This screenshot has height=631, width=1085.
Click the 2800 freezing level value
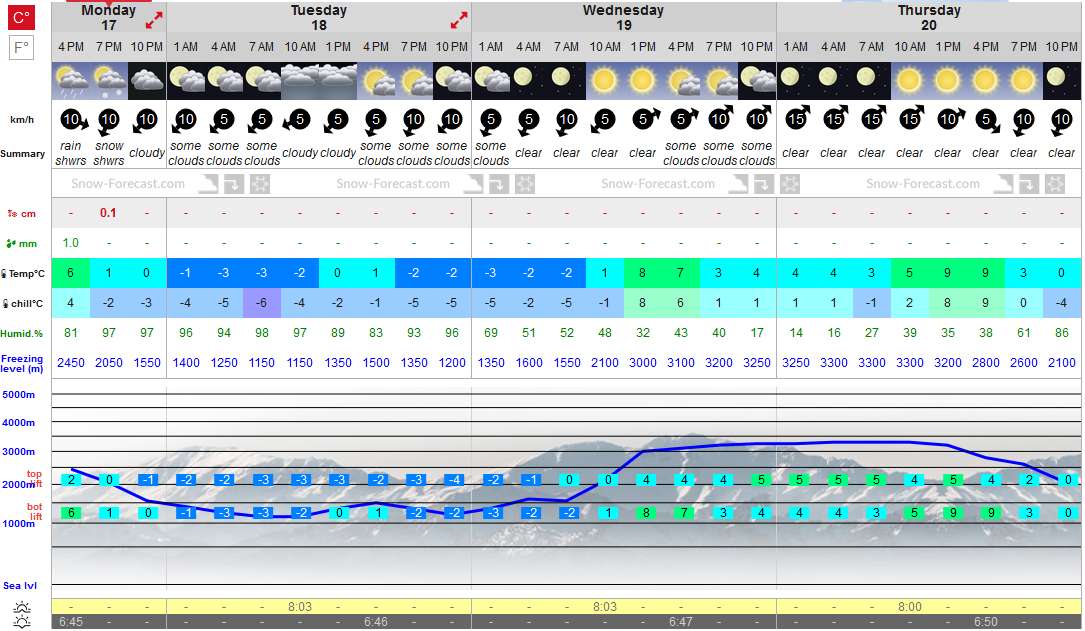click(x=986, y=363)
